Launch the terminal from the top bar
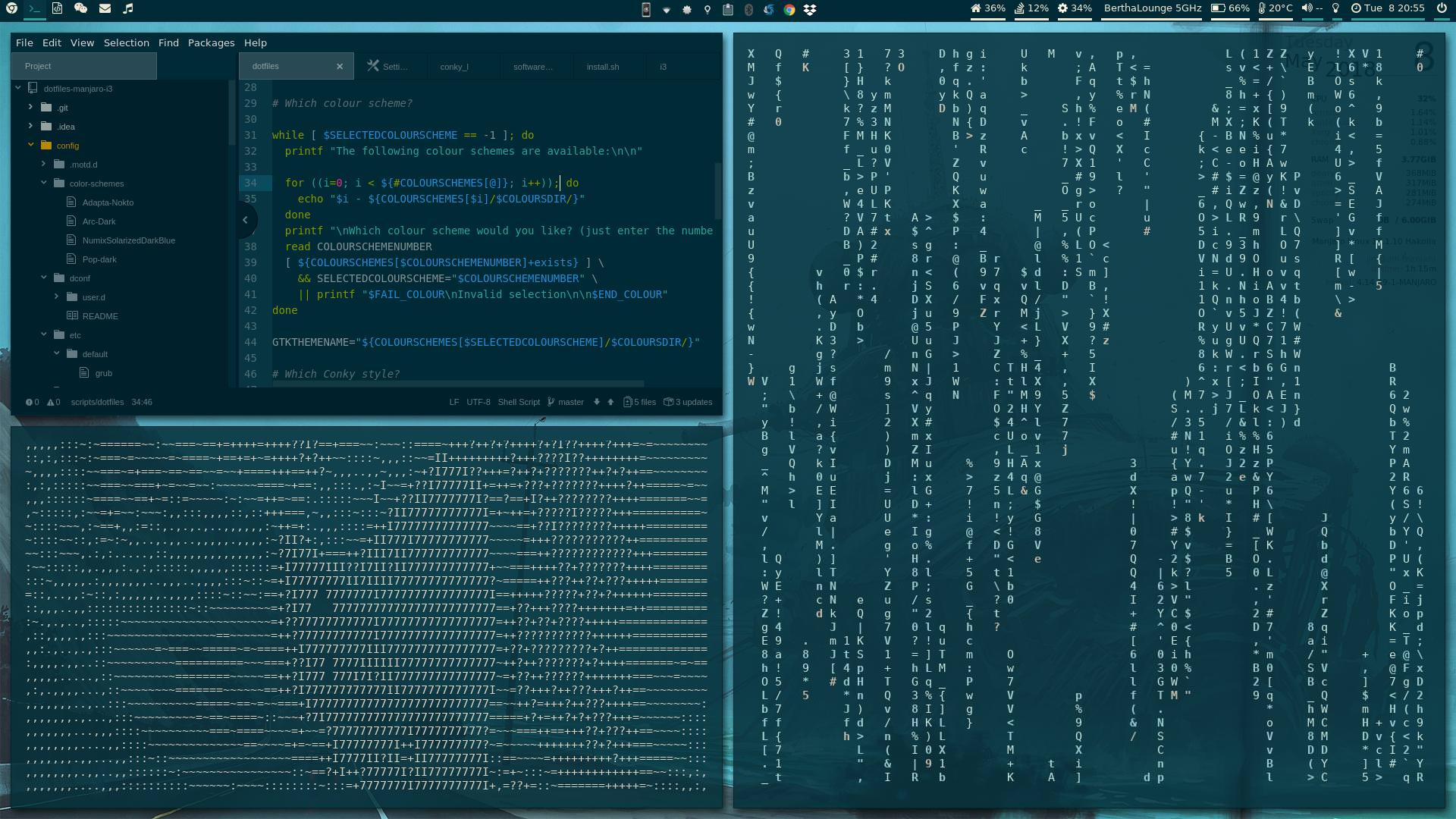This screenshot has width=1456, height=819. (34, 8)
